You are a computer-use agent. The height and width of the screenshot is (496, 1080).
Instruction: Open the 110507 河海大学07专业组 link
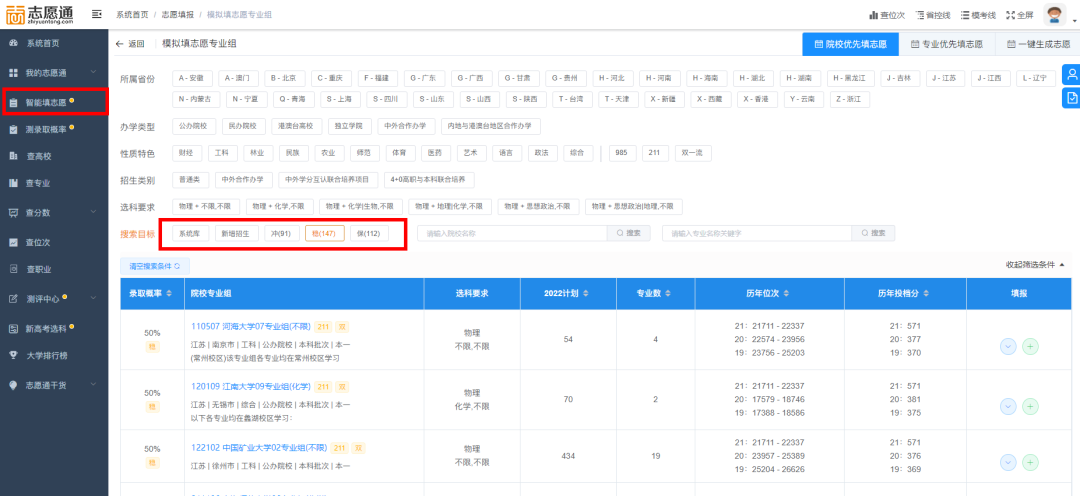pos(251,326)
